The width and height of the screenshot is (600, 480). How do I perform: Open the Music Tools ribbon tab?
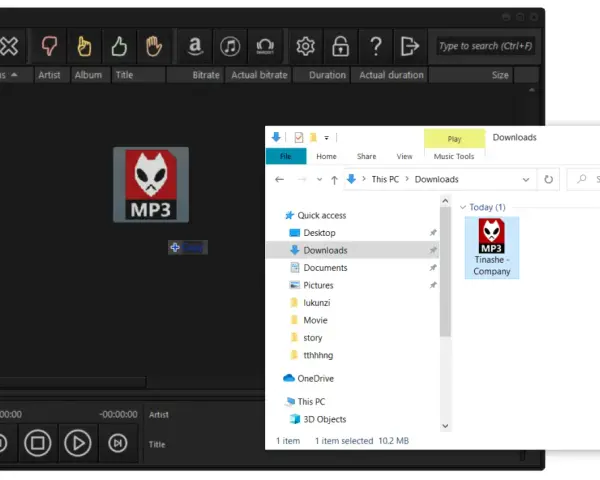454,156
